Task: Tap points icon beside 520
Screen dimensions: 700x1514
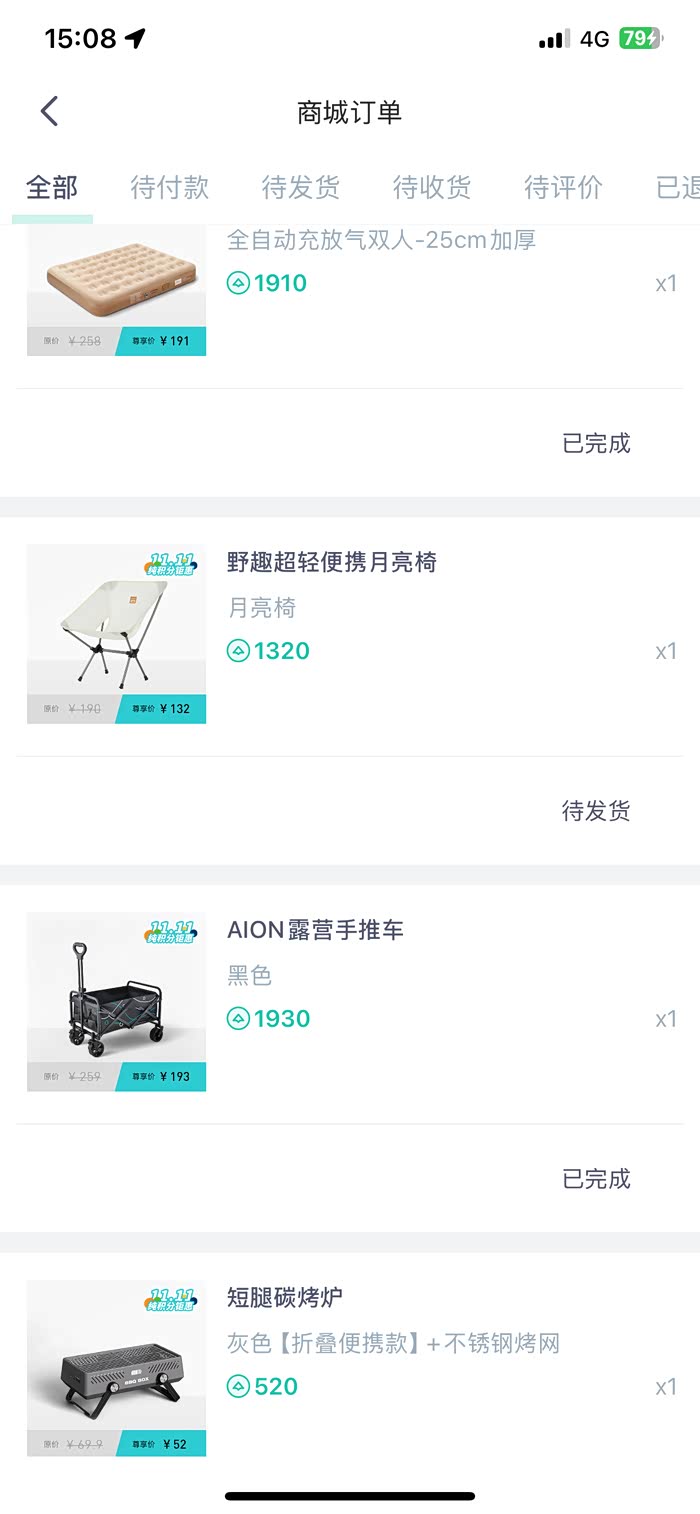Action: pos(238,1387)
